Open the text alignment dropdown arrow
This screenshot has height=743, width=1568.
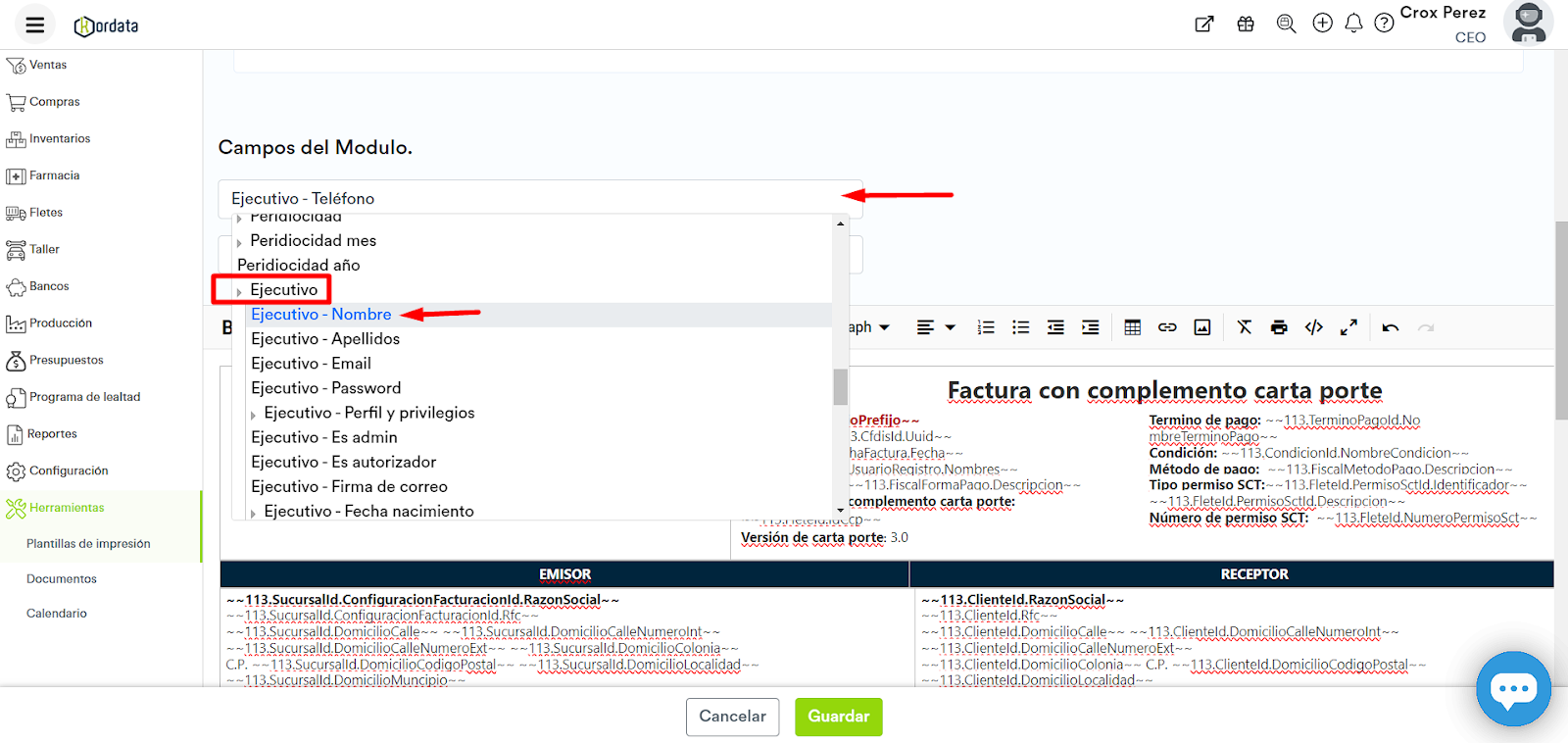(950, 327)
